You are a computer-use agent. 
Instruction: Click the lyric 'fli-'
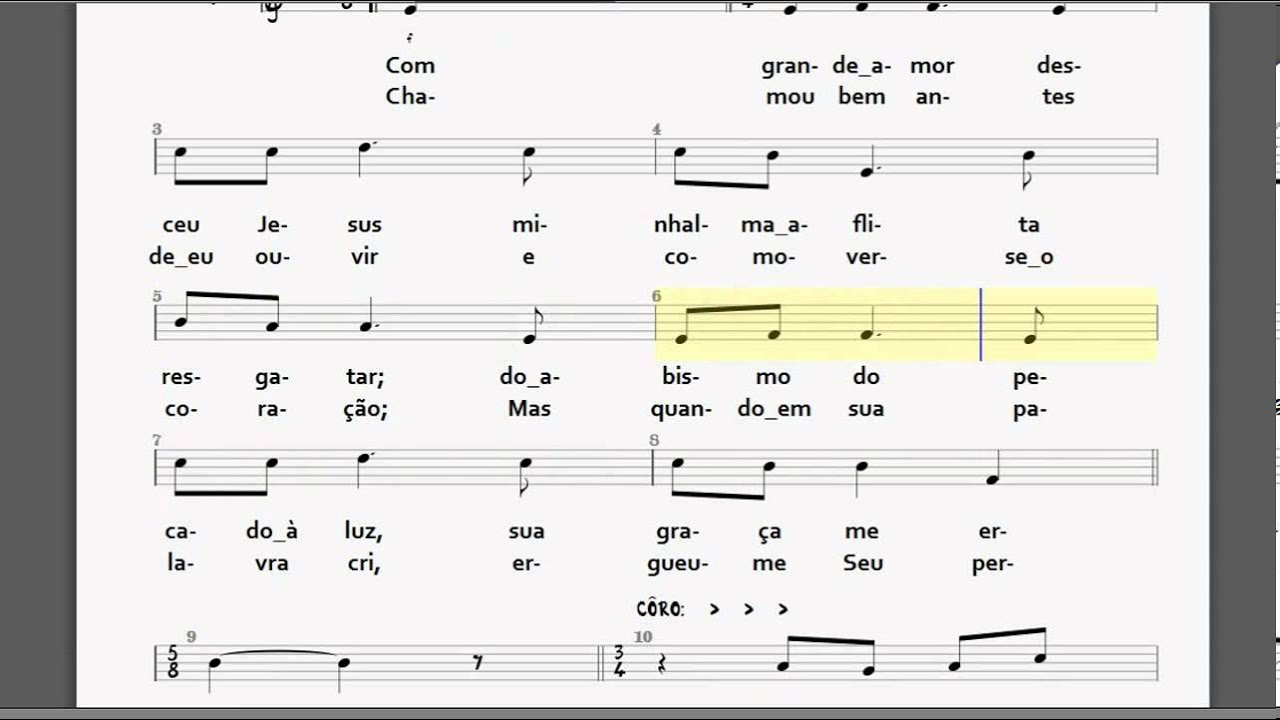click(866, 225)
